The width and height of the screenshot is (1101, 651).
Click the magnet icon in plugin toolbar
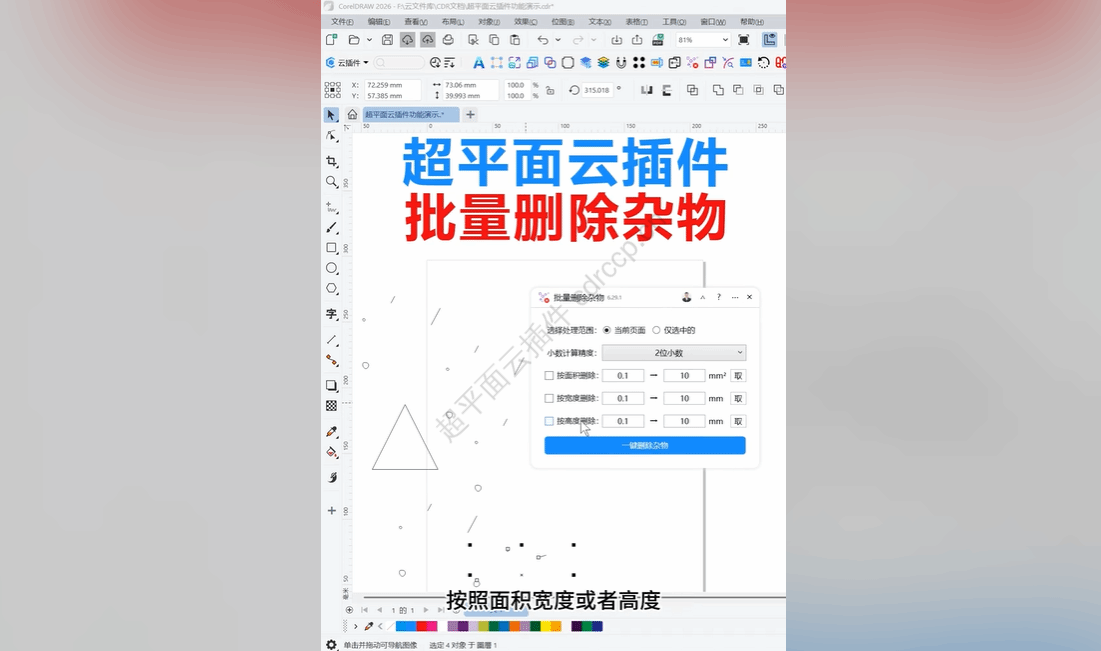[621, 63]
